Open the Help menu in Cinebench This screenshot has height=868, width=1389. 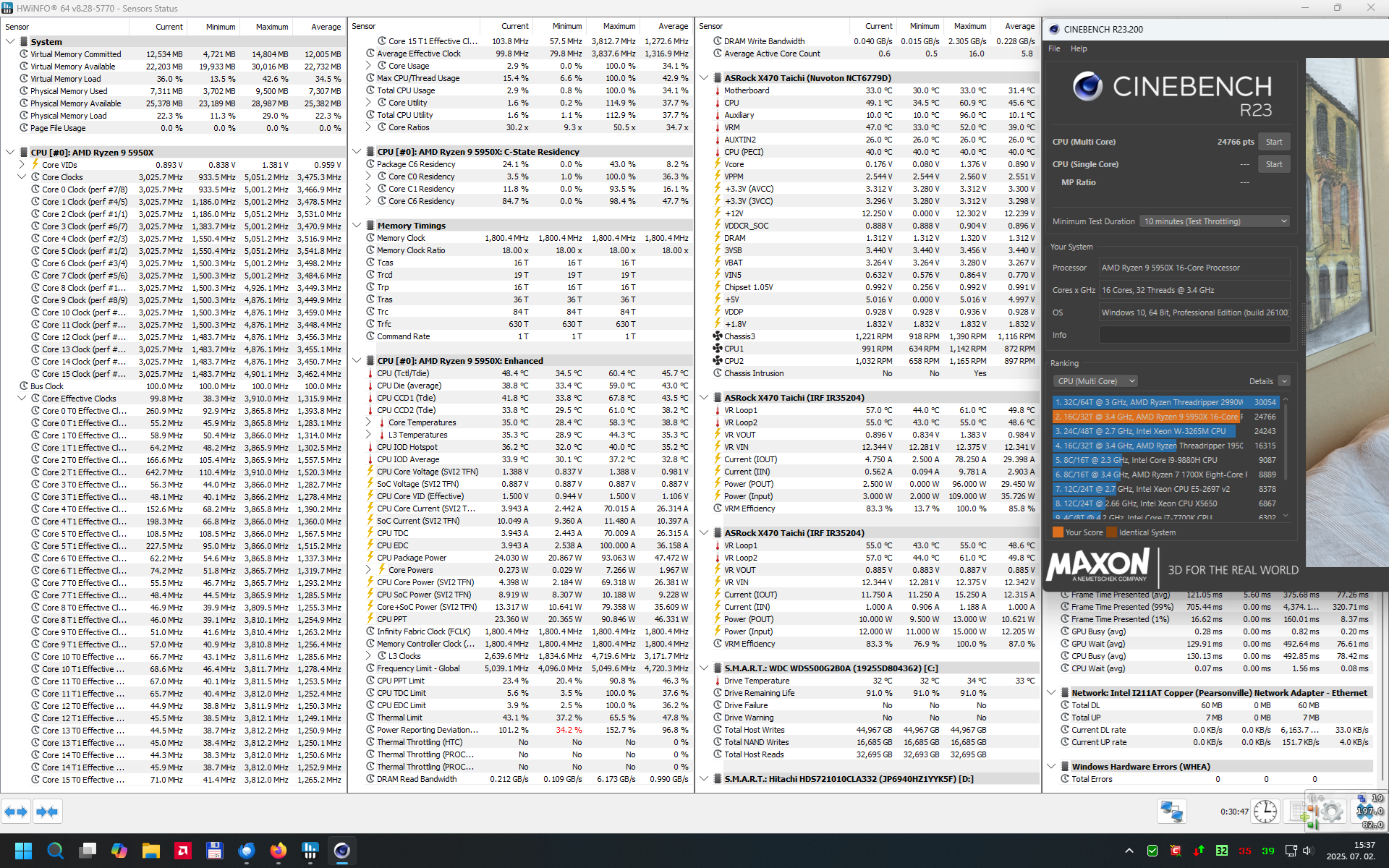point(1079,48)
